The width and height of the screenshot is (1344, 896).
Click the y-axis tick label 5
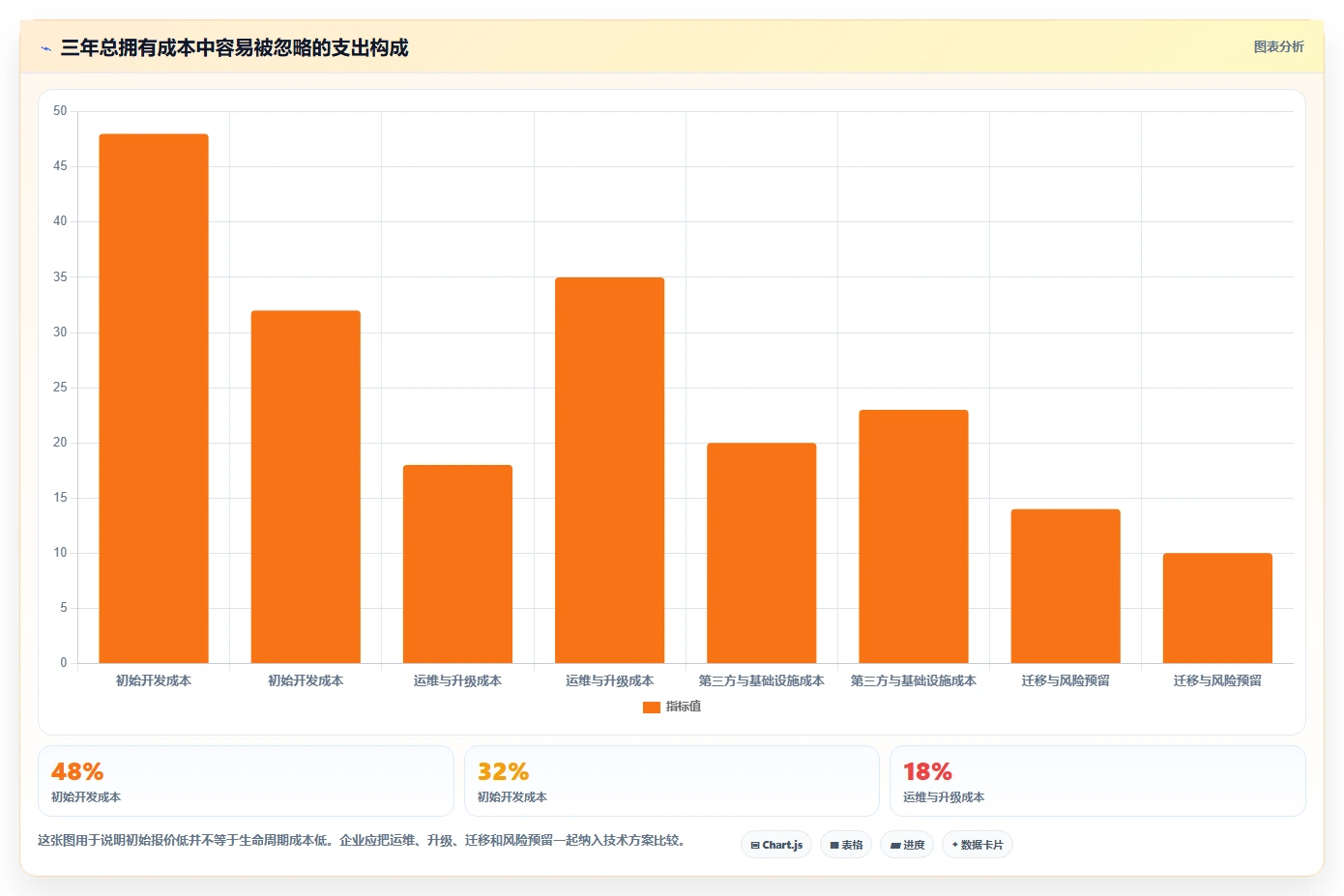64,608
